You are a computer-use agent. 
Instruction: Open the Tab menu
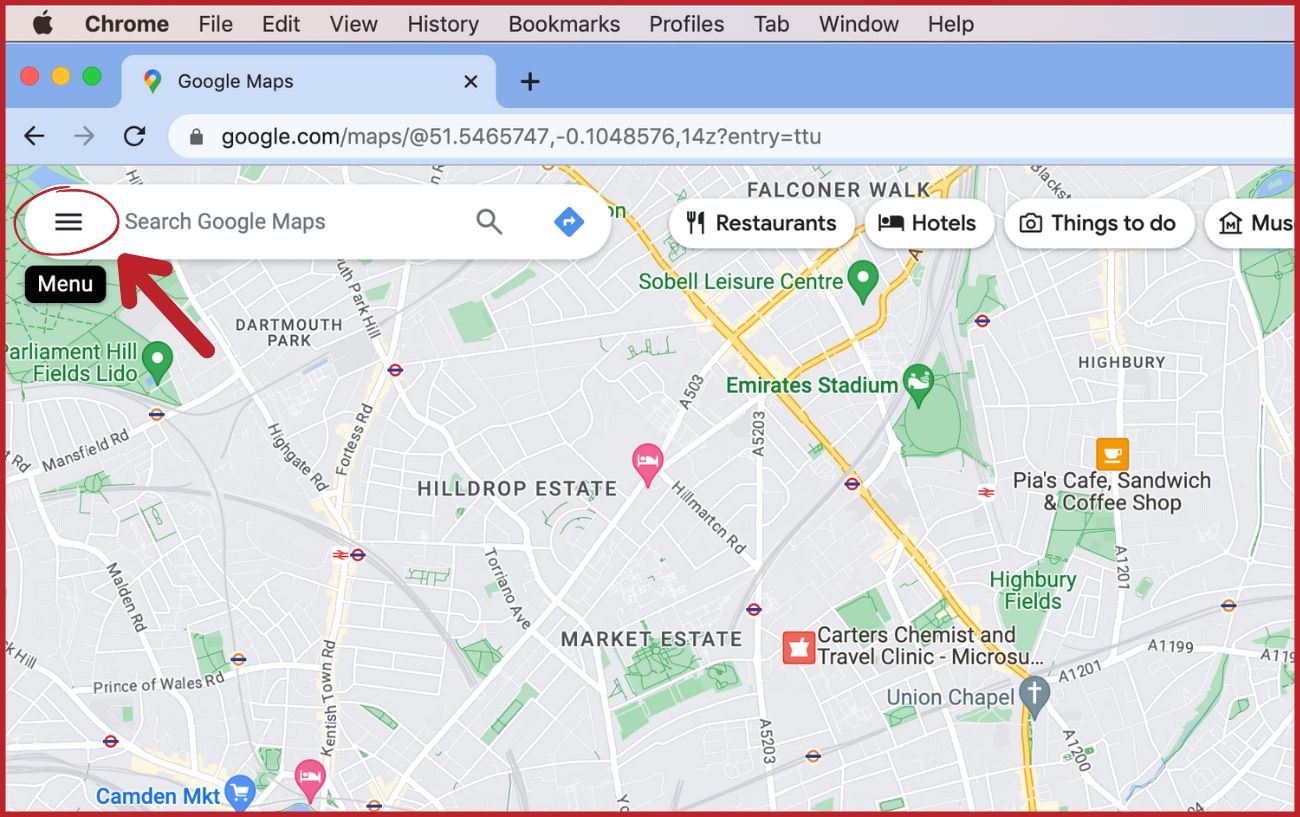pyautogui.click(x=771, y=23)
